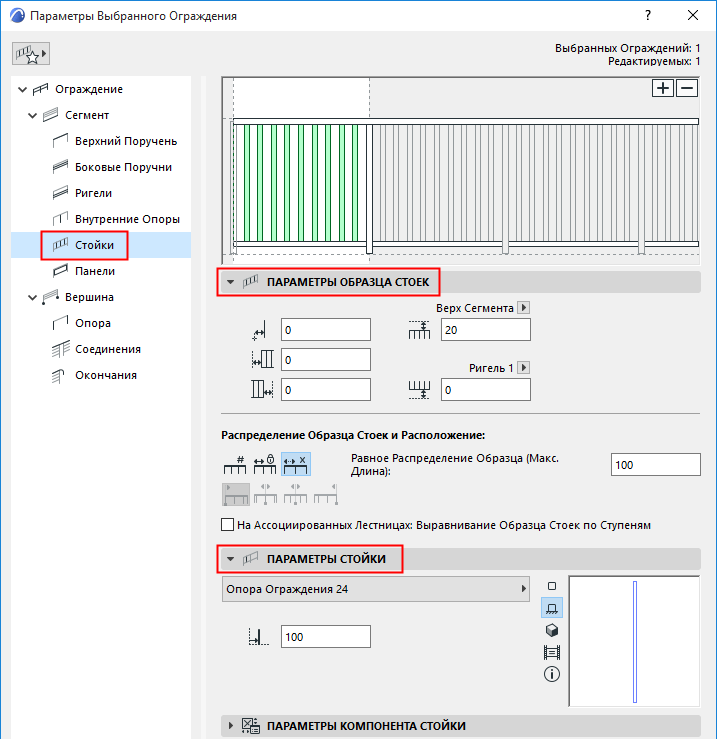Open the Ригель 1 reference arrow menu
This screenshot has width=717, height=739.
click(523, 368)
